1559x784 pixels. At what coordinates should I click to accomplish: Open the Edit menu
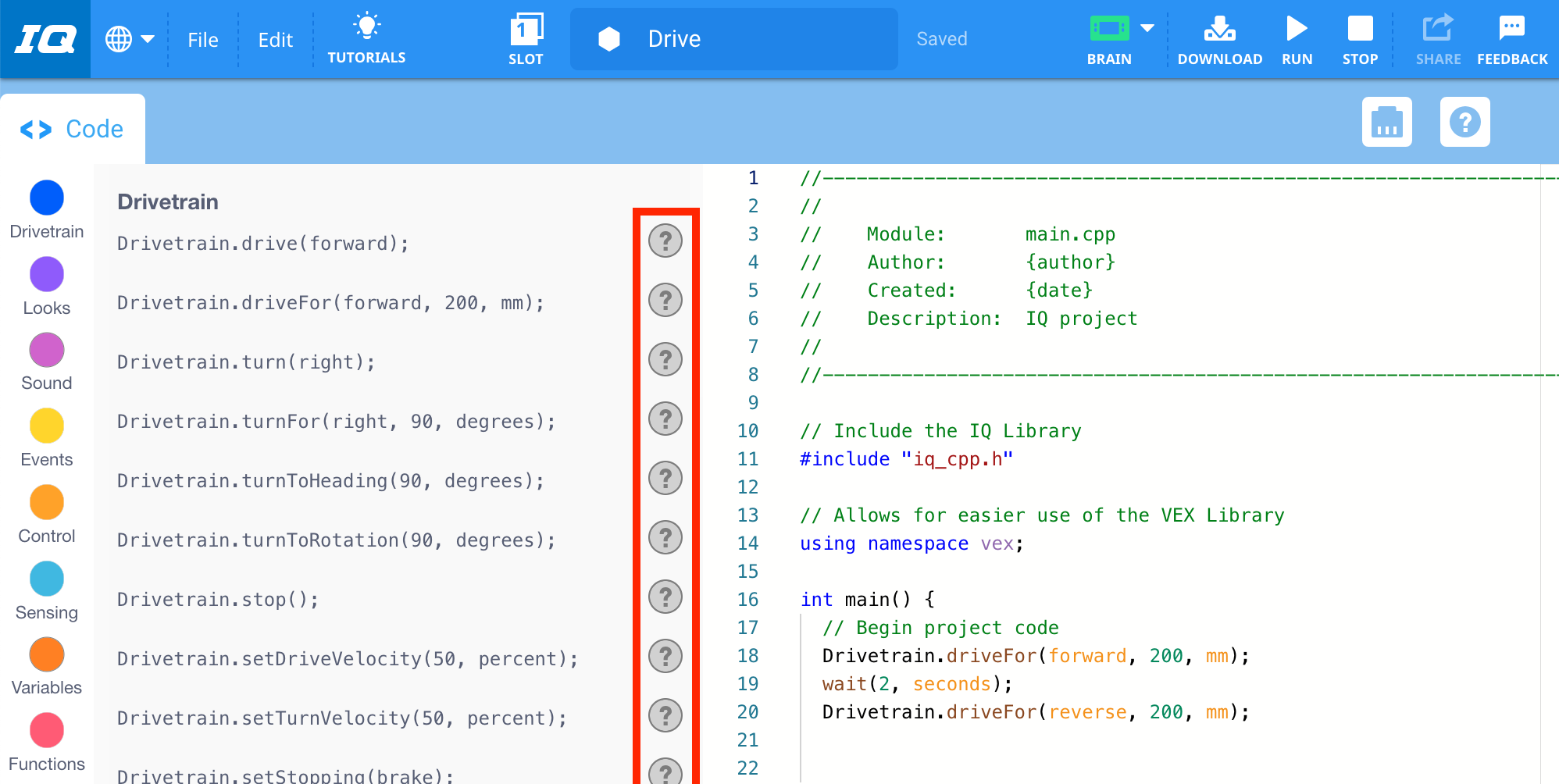[274, 39]
